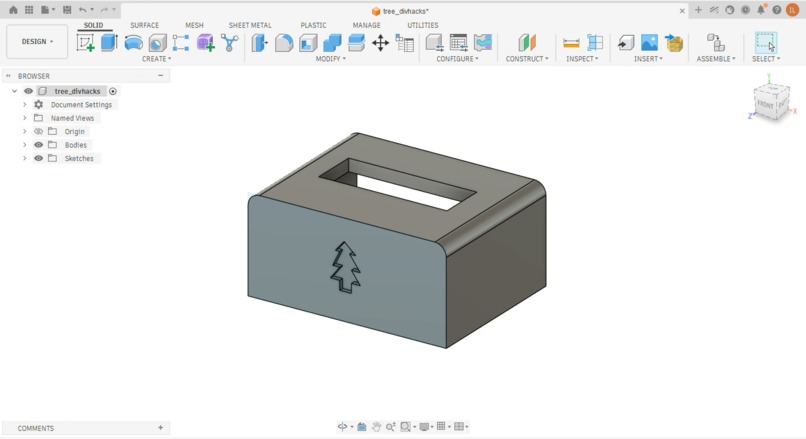The width and height of the screenshot is (806, 439).
Task: Toggle the tree_divhacks activate radio button
Action: click(113, 91)
